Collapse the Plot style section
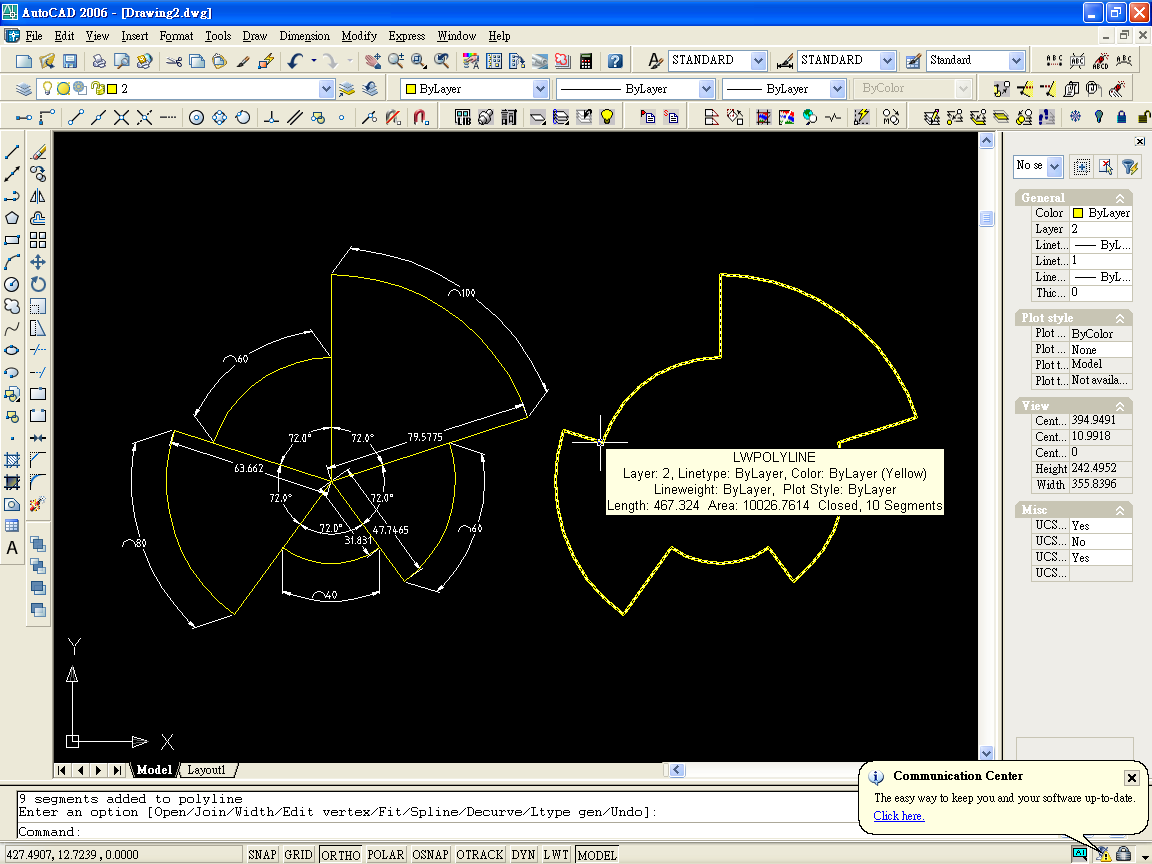The width and height of the screenshot is (1152, 864). pyautogui.click(x=1120, y=318)
